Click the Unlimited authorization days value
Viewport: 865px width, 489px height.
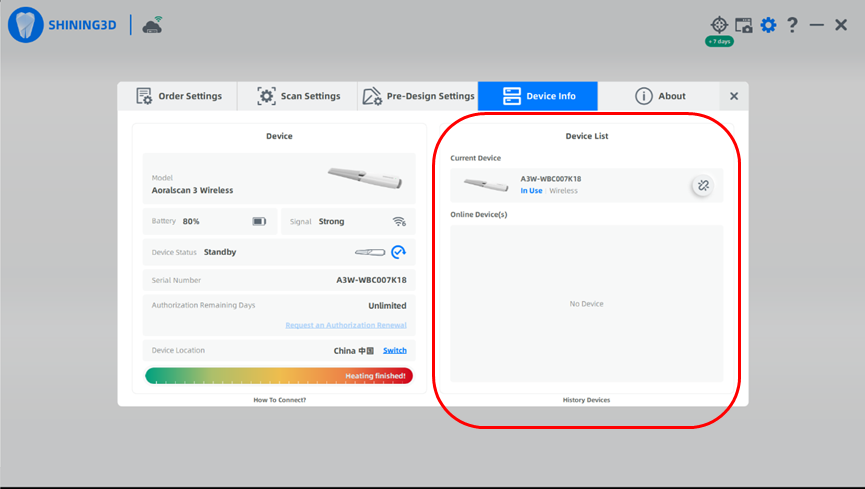pyautogui.click(x=387, y=306)
